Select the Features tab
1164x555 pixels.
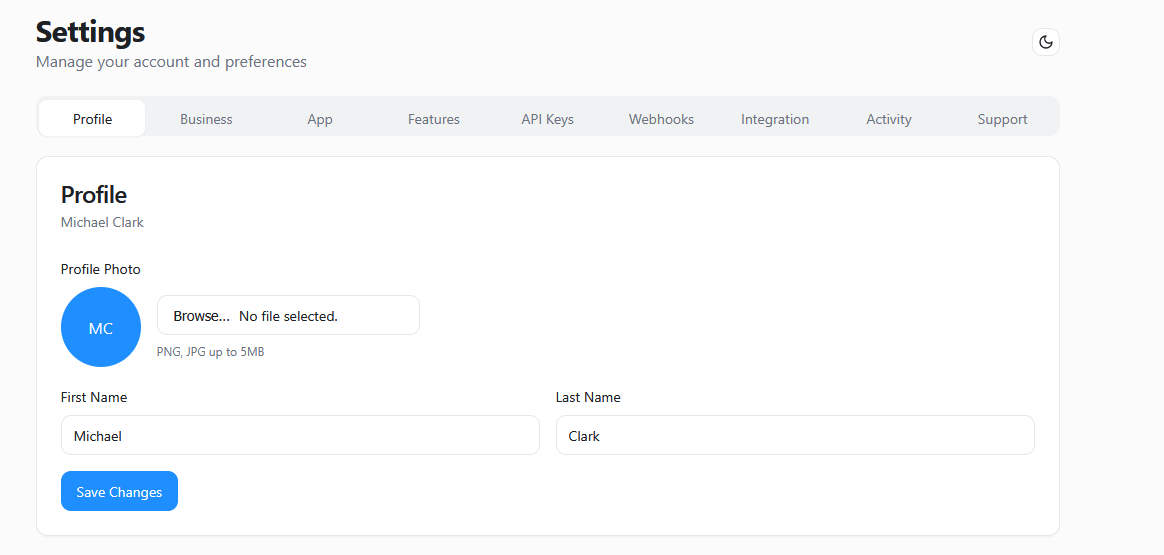pos(434,119)
